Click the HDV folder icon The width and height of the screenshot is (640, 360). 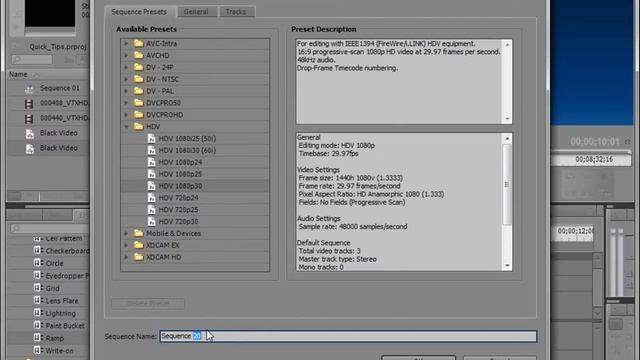click(x=139, y=127)
